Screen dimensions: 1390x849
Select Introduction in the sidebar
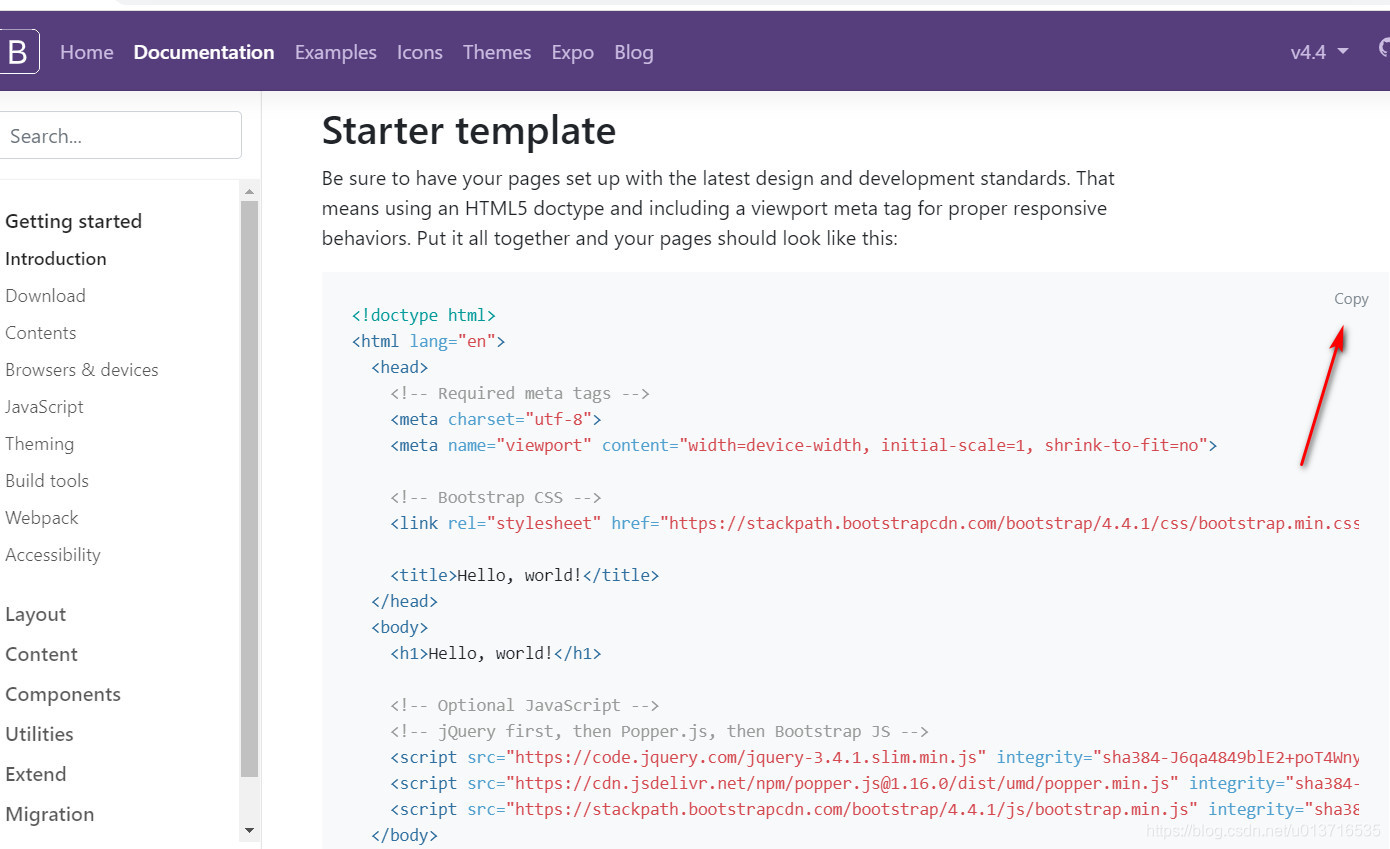(x=56, y=259)
